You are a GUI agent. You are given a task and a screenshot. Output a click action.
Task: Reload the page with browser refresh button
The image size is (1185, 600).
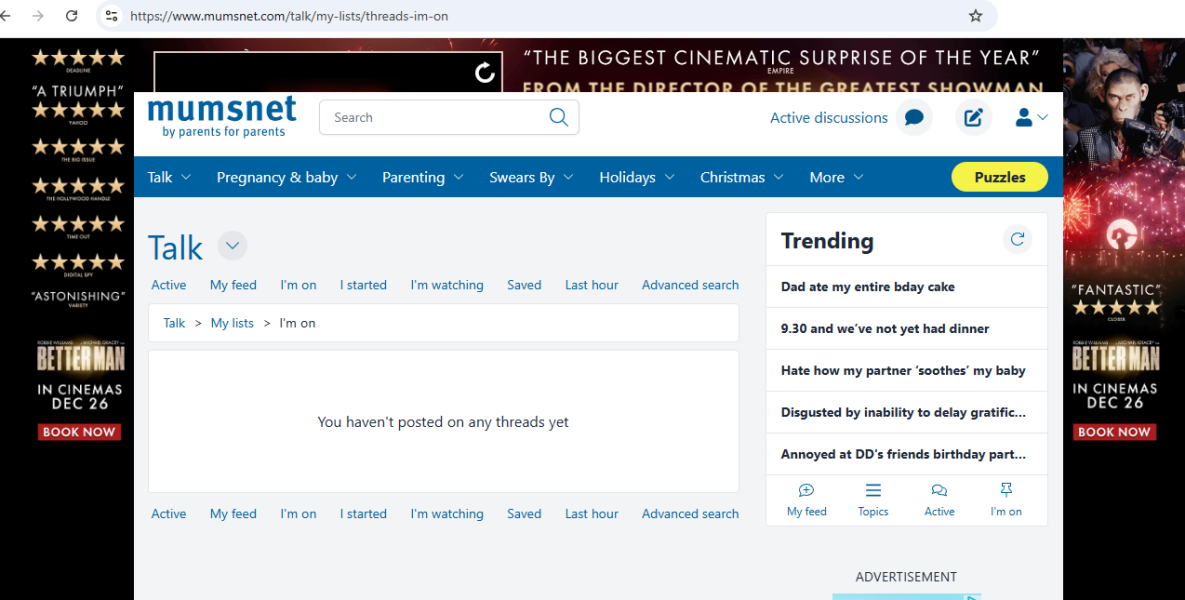pyautogui.click(x=71, y=16)
